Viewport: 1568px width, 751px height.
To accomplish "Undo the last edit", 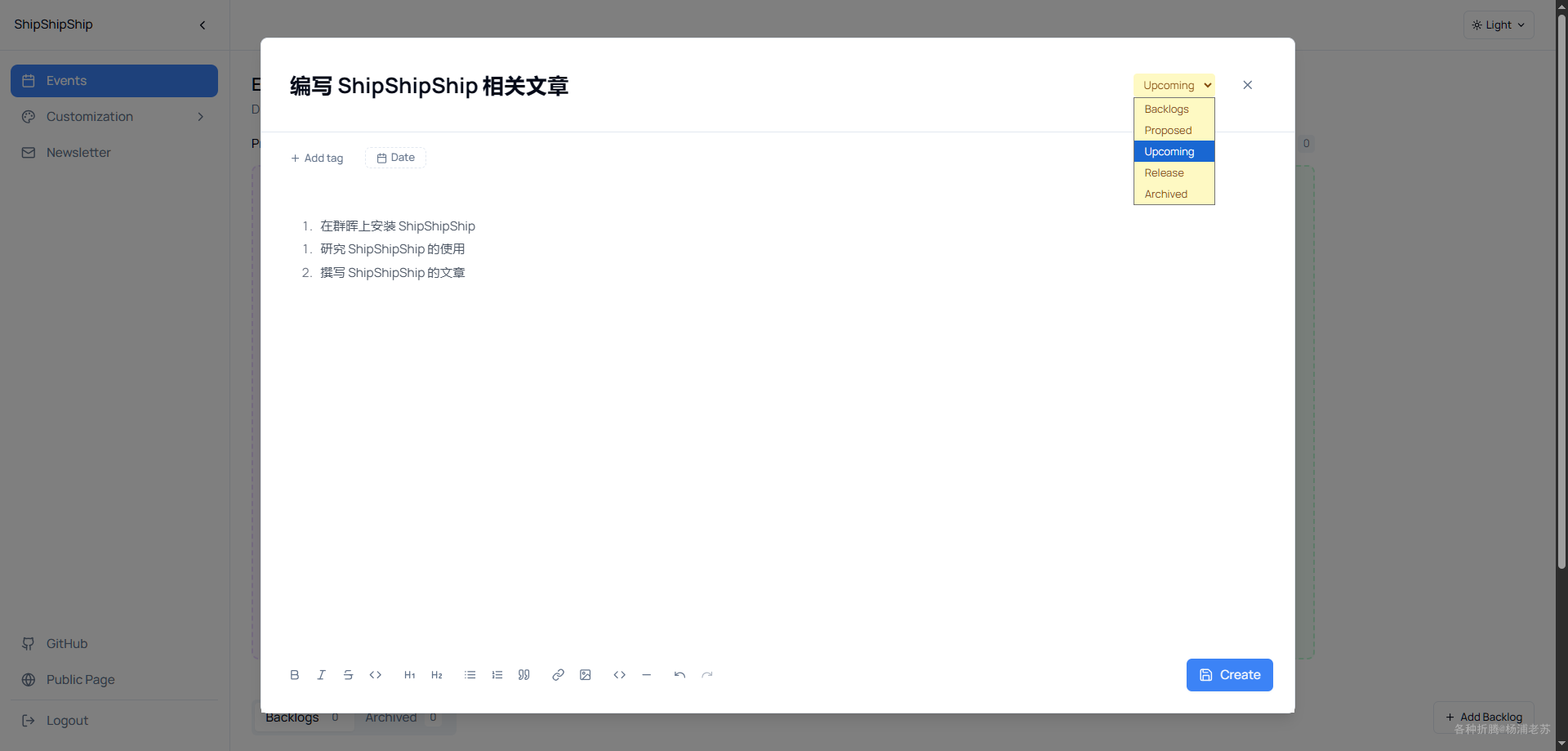I will click(679, 675).
